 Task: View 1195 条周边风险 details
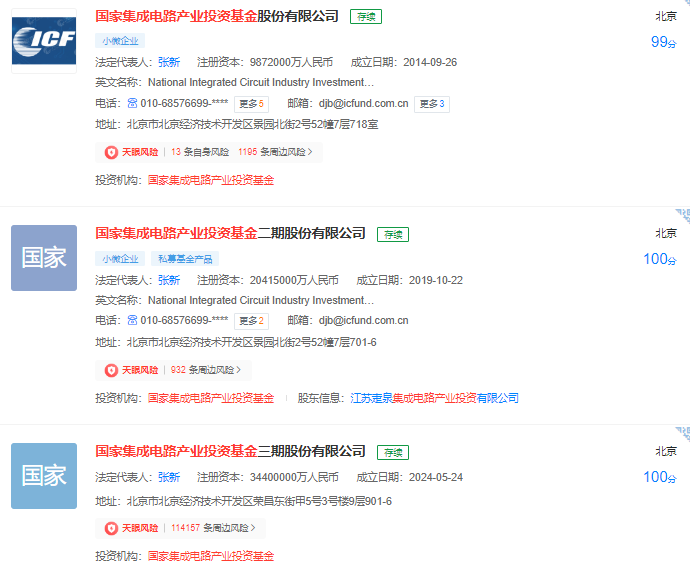(x=275, y=152)
